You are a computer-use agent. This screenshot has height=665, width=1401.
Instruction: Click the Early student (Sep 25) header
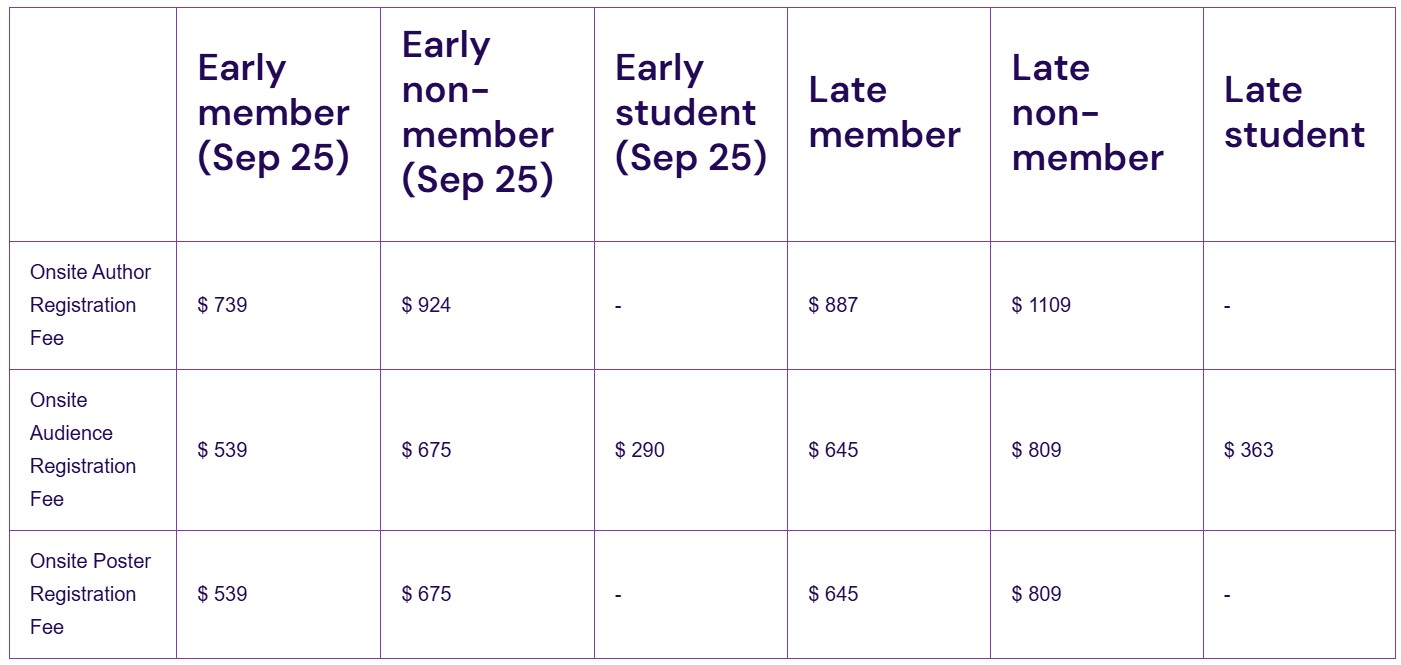pos(691,112)
